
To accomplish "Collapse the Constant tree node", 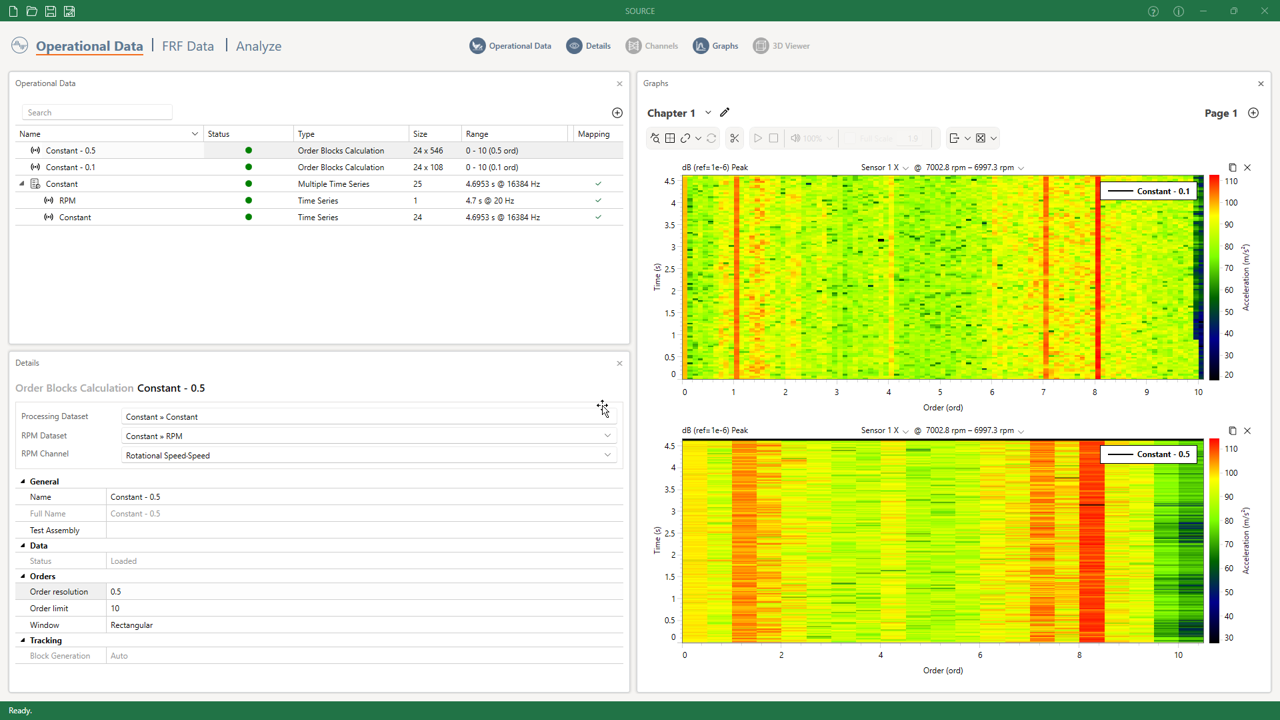I will pos(22,184).
